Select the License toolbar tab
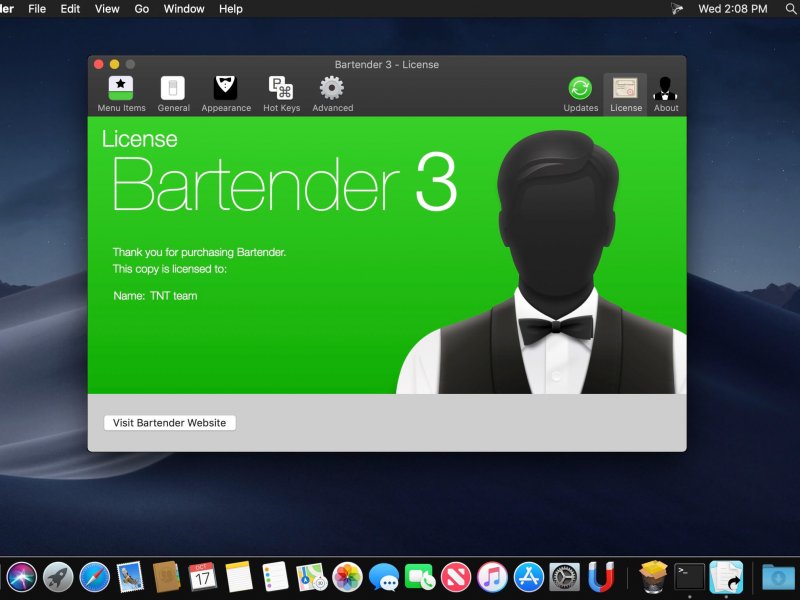The width and height of the screenshot is (800, 600). (626, 94)
